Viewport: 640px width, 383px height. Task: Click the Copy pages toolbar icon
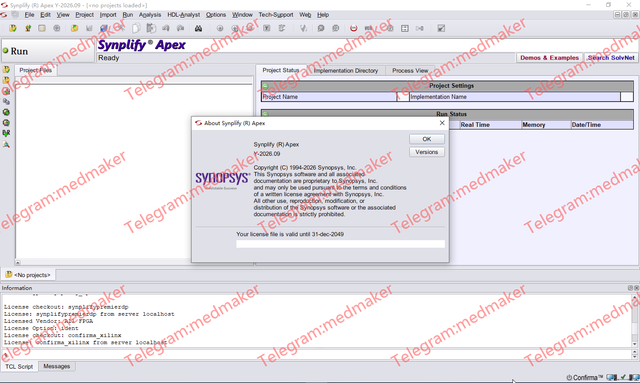pos(136,28)
